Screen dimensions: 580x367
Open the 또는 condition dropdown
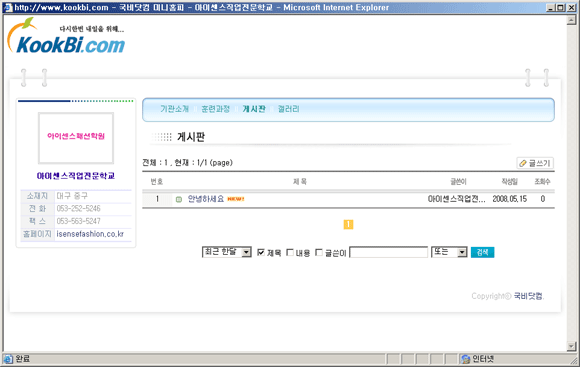click(x=449, y=252)
